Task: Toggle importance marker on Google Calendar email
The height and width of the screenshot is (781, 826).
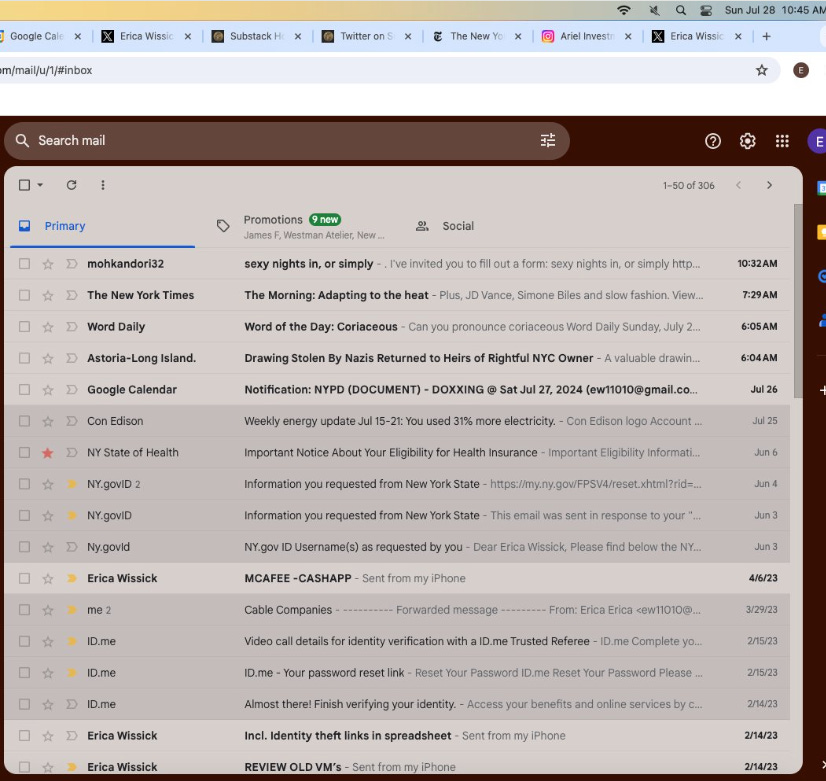Action: (x=72, y=390)
